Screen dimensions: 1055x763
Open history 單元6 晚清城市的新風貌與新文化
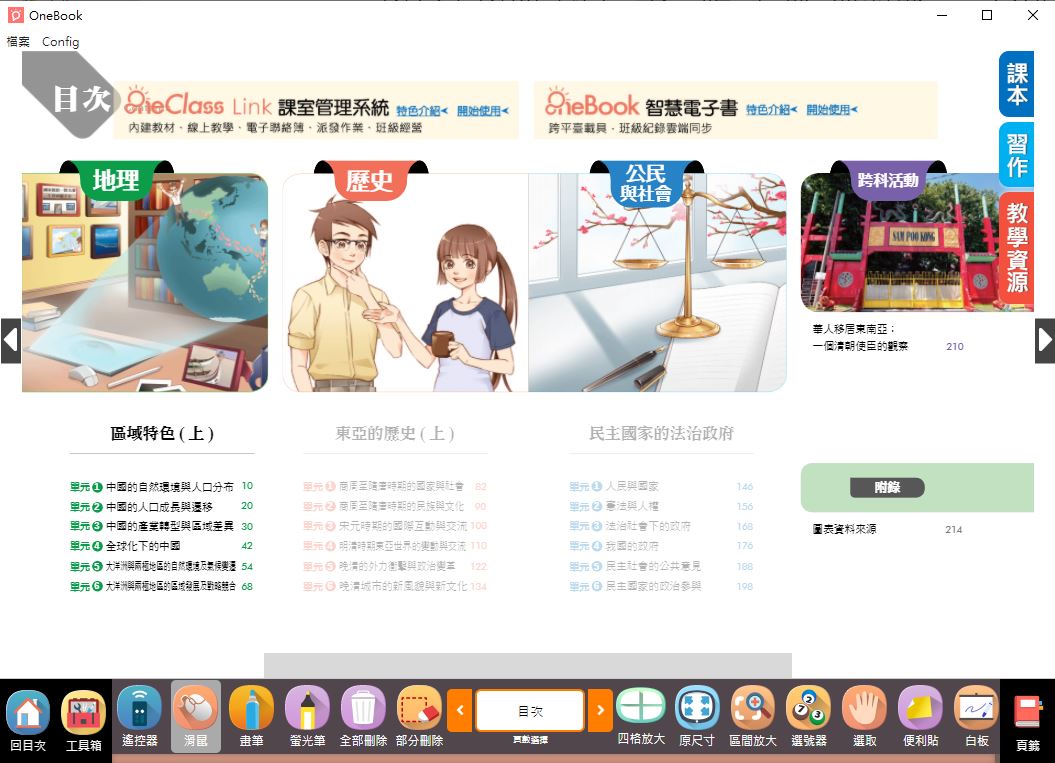click(x=395, y=587)
